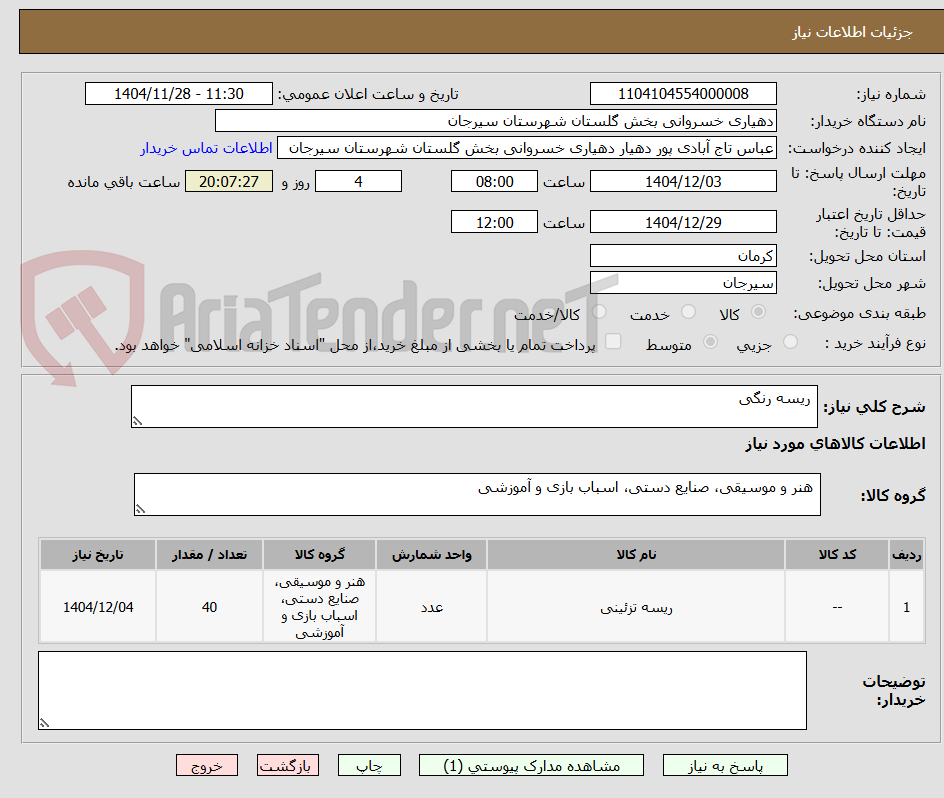Click the کد کالا column header
The width and height of the screenshot is (944, 798).
pos(837,555)
